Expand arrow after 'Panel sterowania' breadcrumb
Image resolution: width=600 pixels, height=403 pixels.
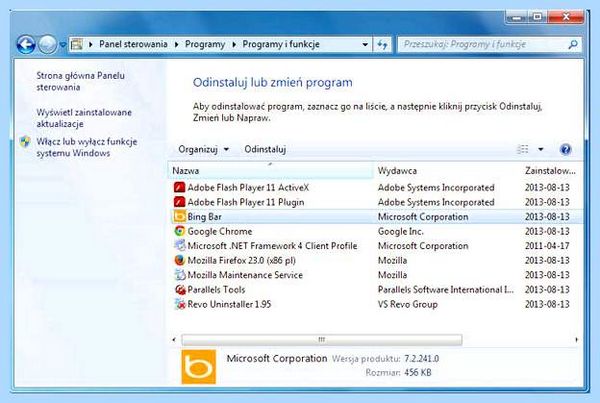(x=176, y=44)
